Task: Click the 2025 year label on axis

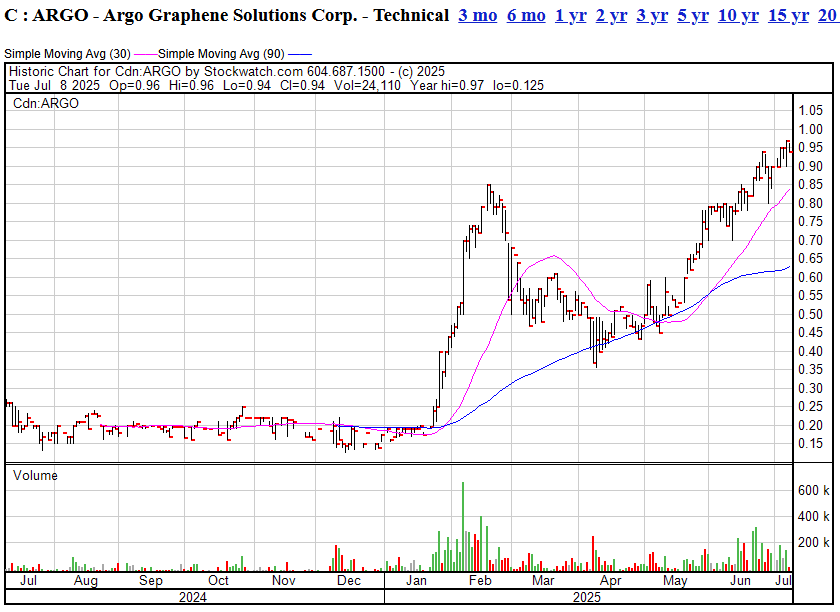Action: tap(587, 598)
